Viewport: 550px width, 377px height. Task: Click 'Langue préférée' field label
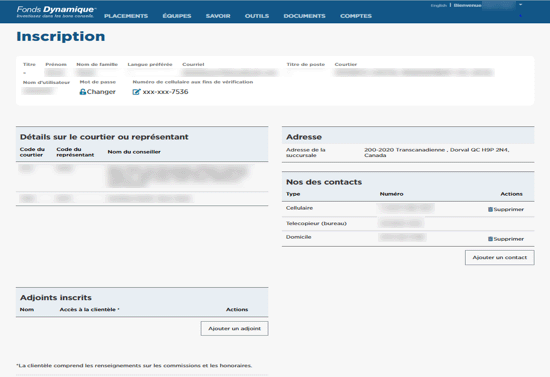point(150,65)
